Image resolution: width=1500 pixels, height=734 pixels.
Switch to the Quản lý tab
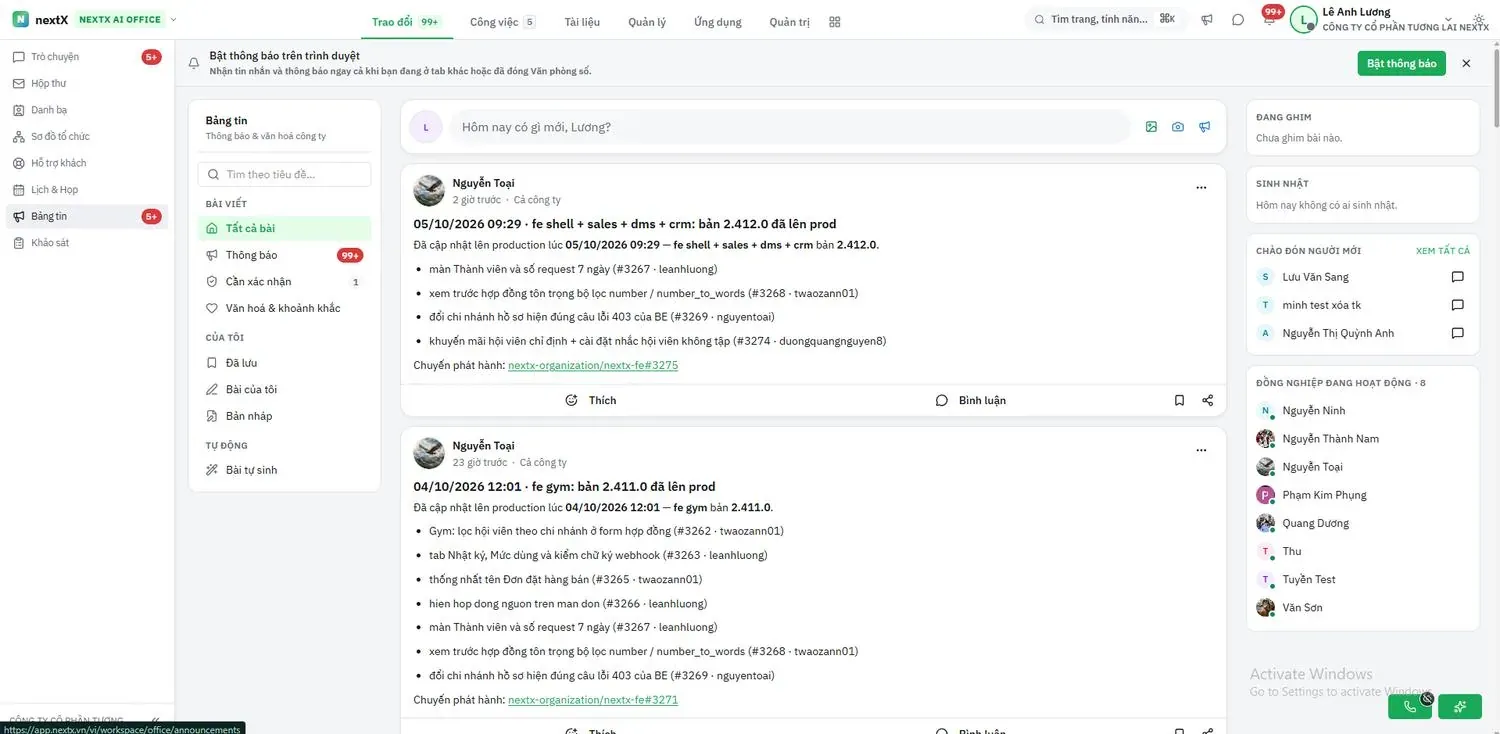point(647,22)
